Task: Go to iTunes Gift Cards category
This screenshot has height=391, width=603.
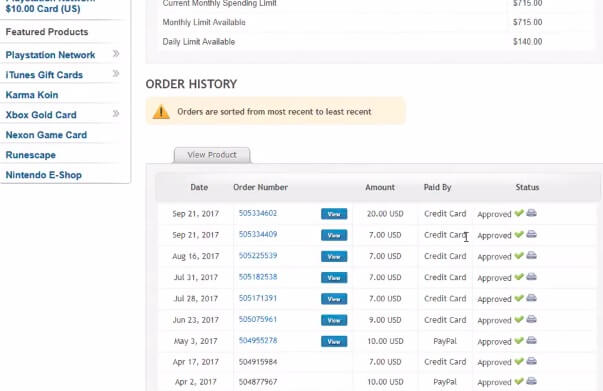Action: click(44, 75)
